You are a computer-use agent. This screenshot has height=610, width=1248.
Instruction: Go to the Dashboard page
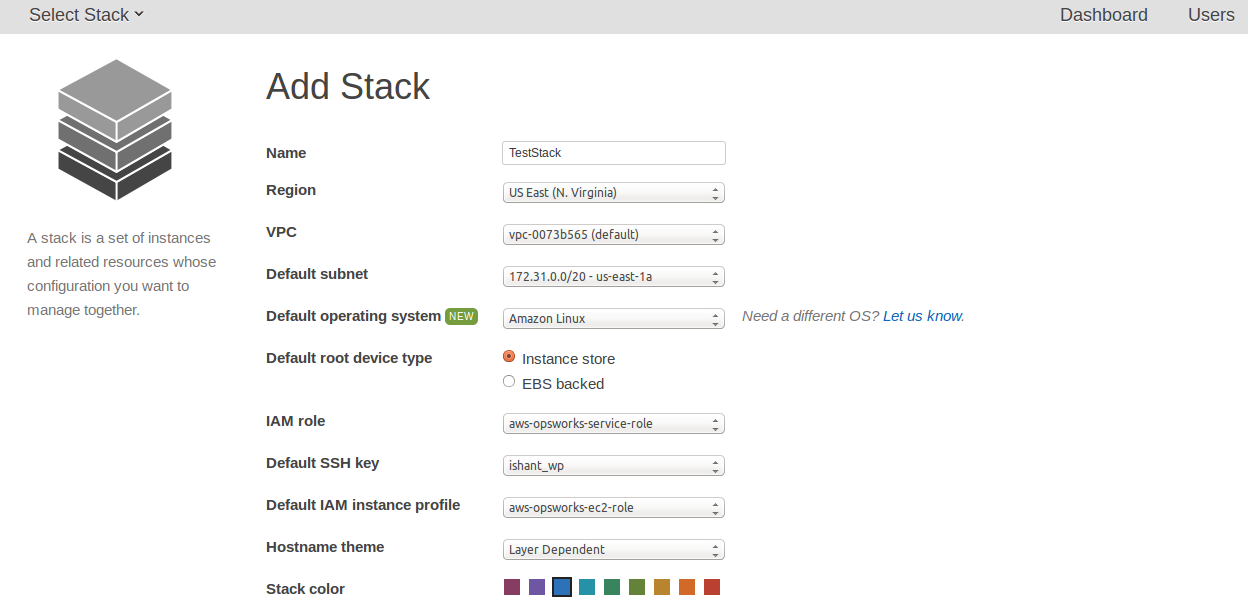click(x=1103, y=15)
